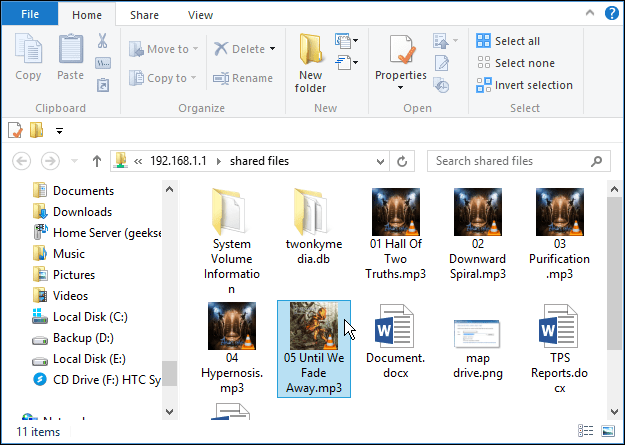Screen dimensions: 625x445
Task: Select map drive.png image file
Action: click(478, 348)
